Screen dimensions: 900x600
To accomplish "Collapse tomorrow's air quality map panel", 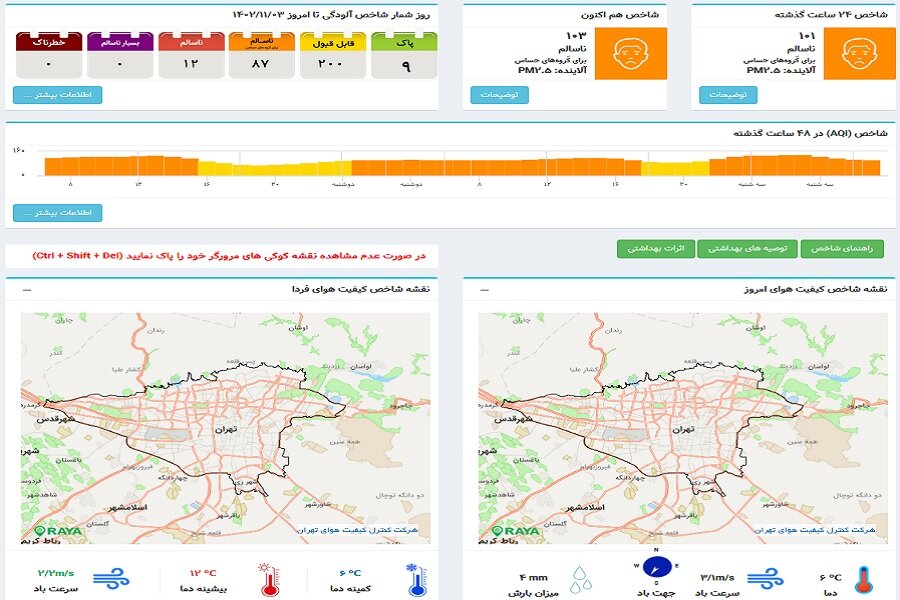I will [x=26, y=289].
